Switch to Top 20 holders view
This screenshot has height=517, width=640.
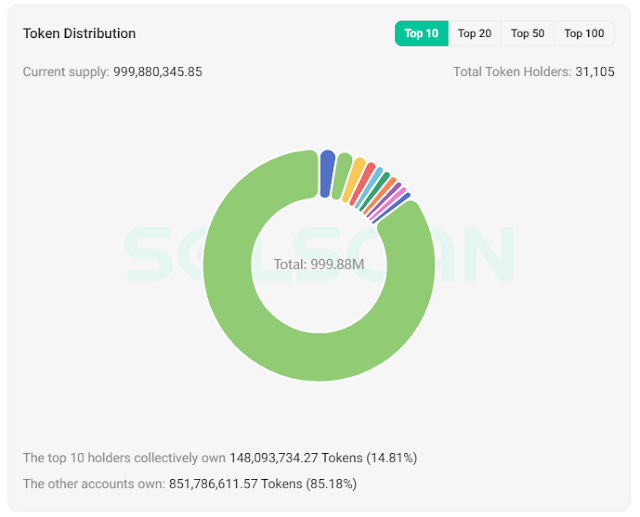point(474,33)
